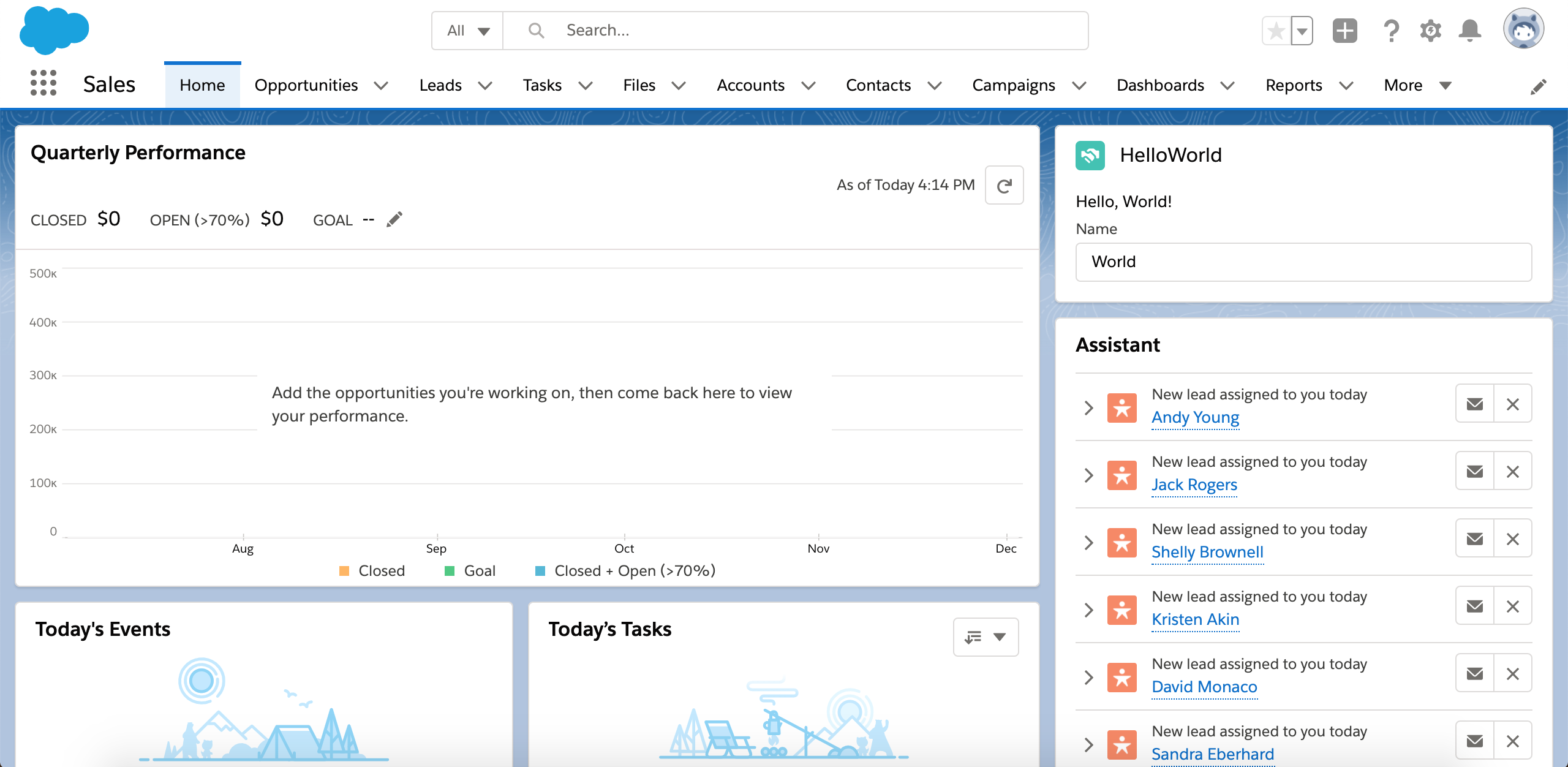Go to the Opportunities tab
1568x767 pixels.
(x=306, y=85)
